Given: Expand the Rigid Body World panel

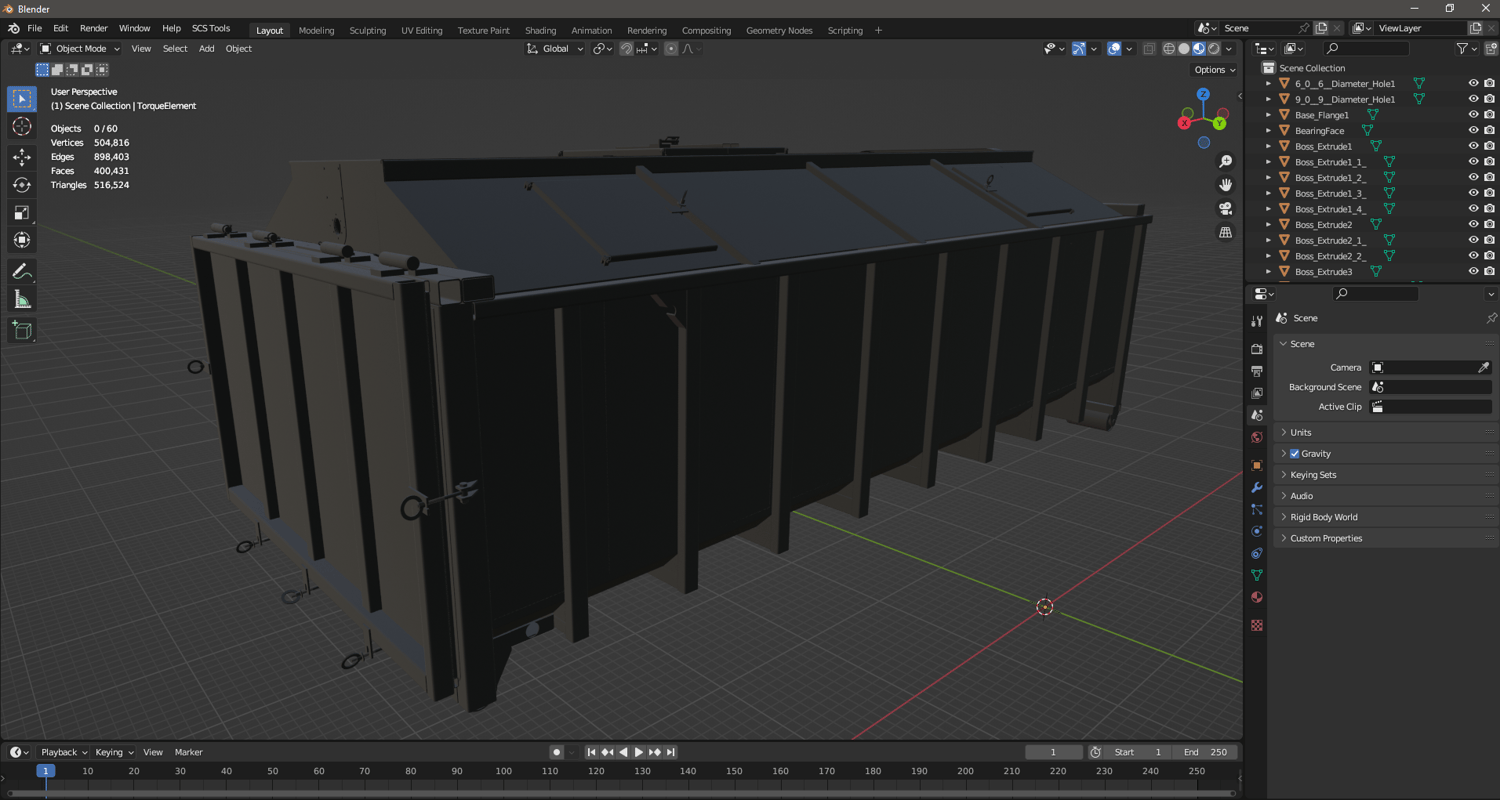Looking at the screenshot, I should pyautogui.click(x=1323, y=517).
